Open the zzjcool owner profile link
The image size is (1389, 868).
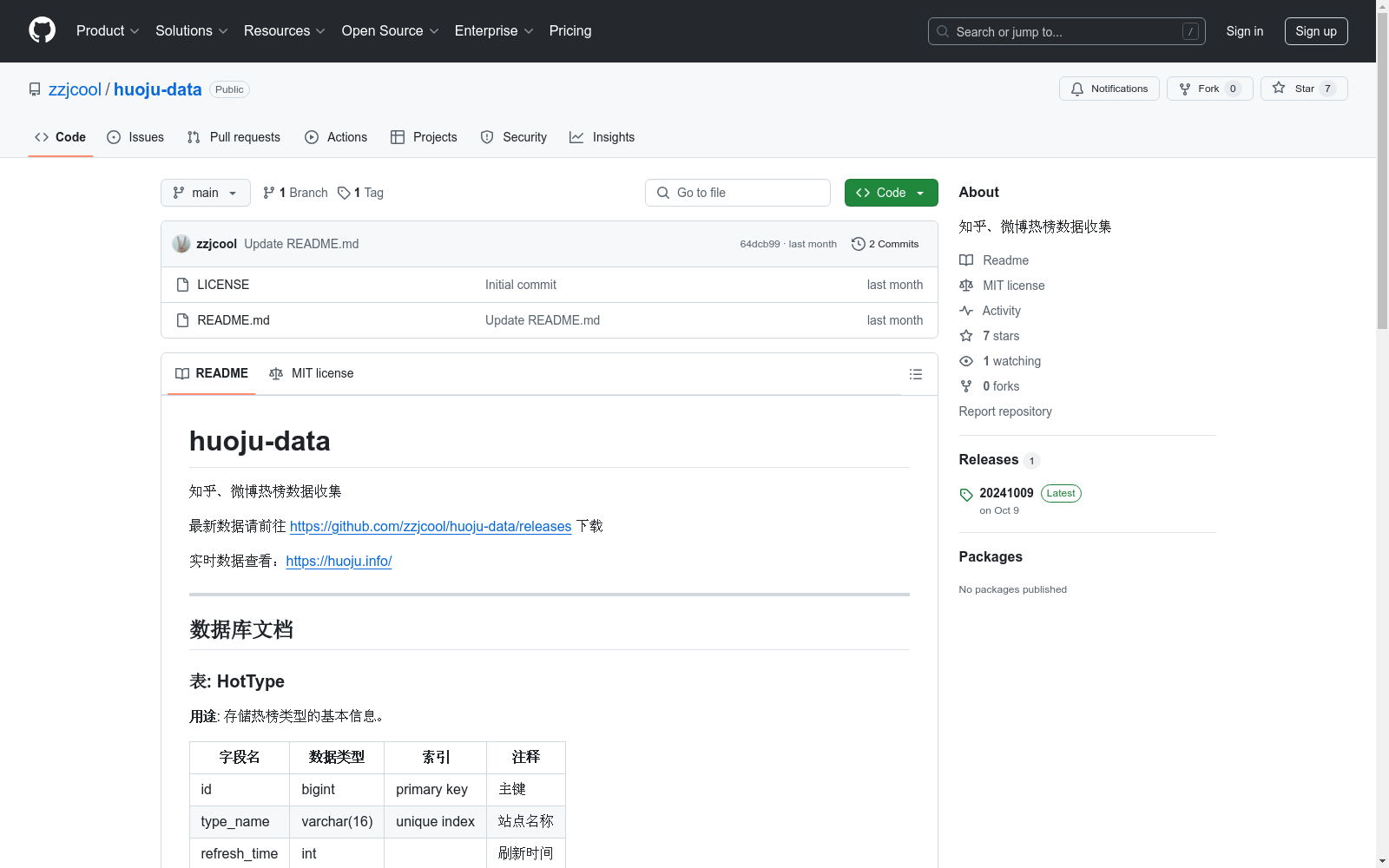point(75,89)
